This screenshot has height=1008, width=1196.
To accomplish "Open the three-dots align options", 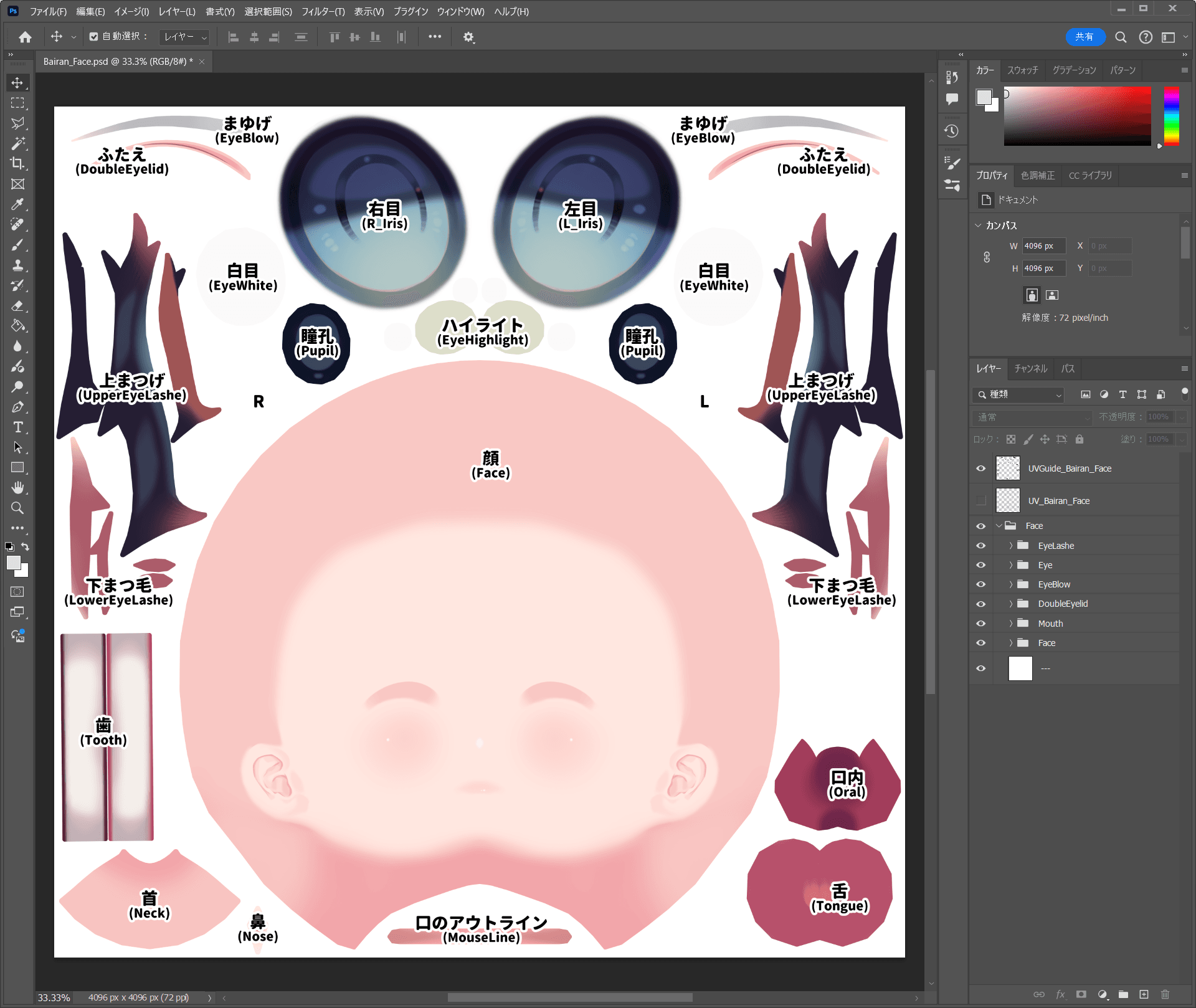I will click(x=435, y=37).
